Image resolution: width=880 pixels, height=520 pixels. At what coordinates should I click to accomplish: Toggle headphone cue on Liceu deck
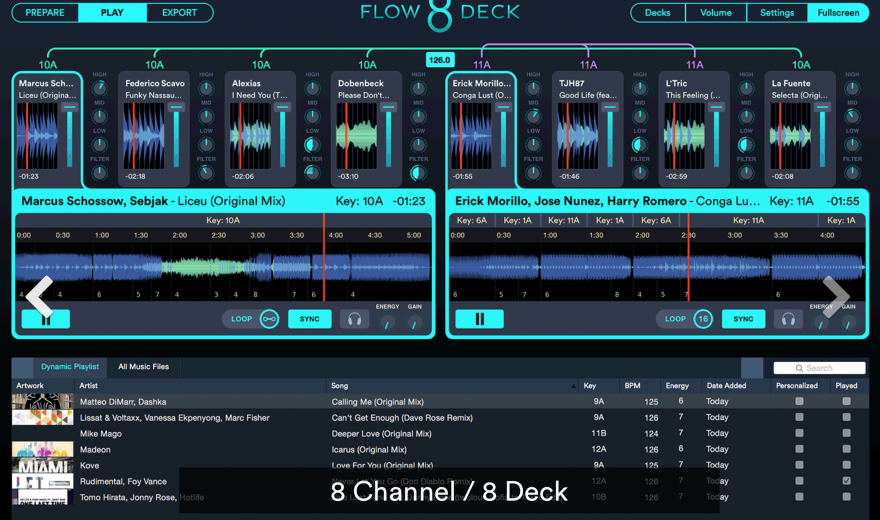click(354, 319)
